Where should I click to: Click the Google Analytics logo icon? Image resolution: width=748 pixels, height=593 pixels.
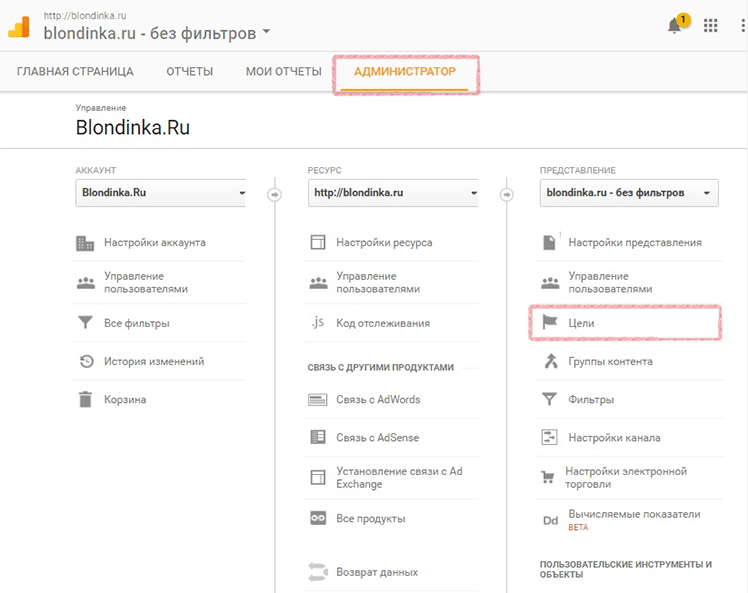pos(19,26)
